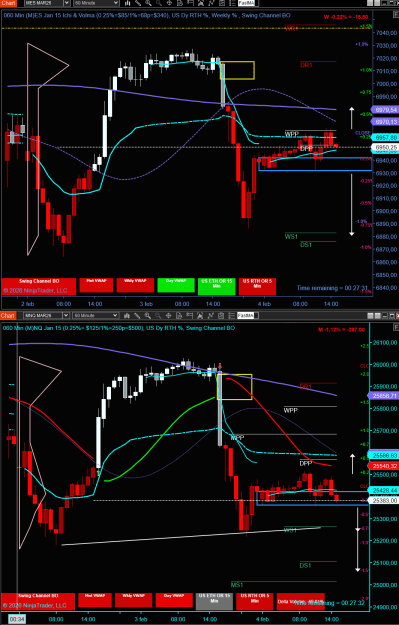Toggle Swing Channel BO in MES chart

pos(39,286)
